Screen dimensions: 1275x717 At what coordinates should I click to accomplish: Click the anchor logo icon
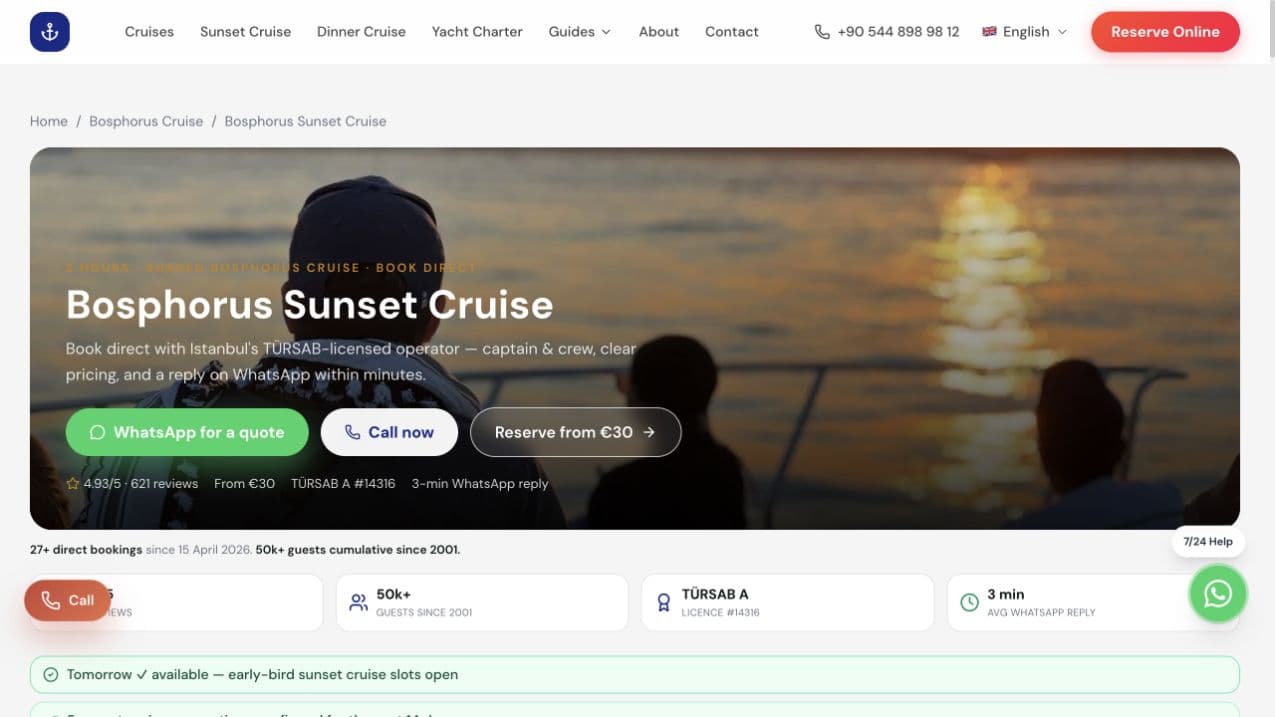50,32
